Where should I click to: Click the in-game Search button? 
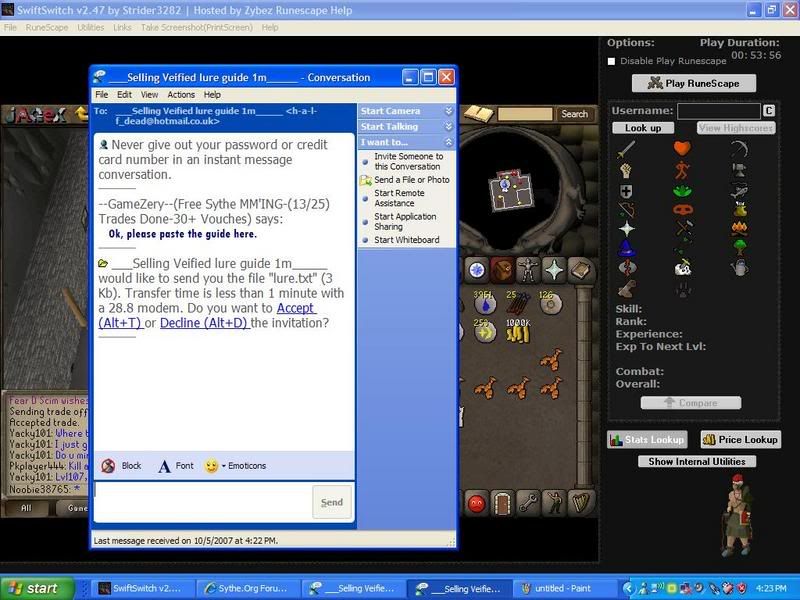point(574,114)
